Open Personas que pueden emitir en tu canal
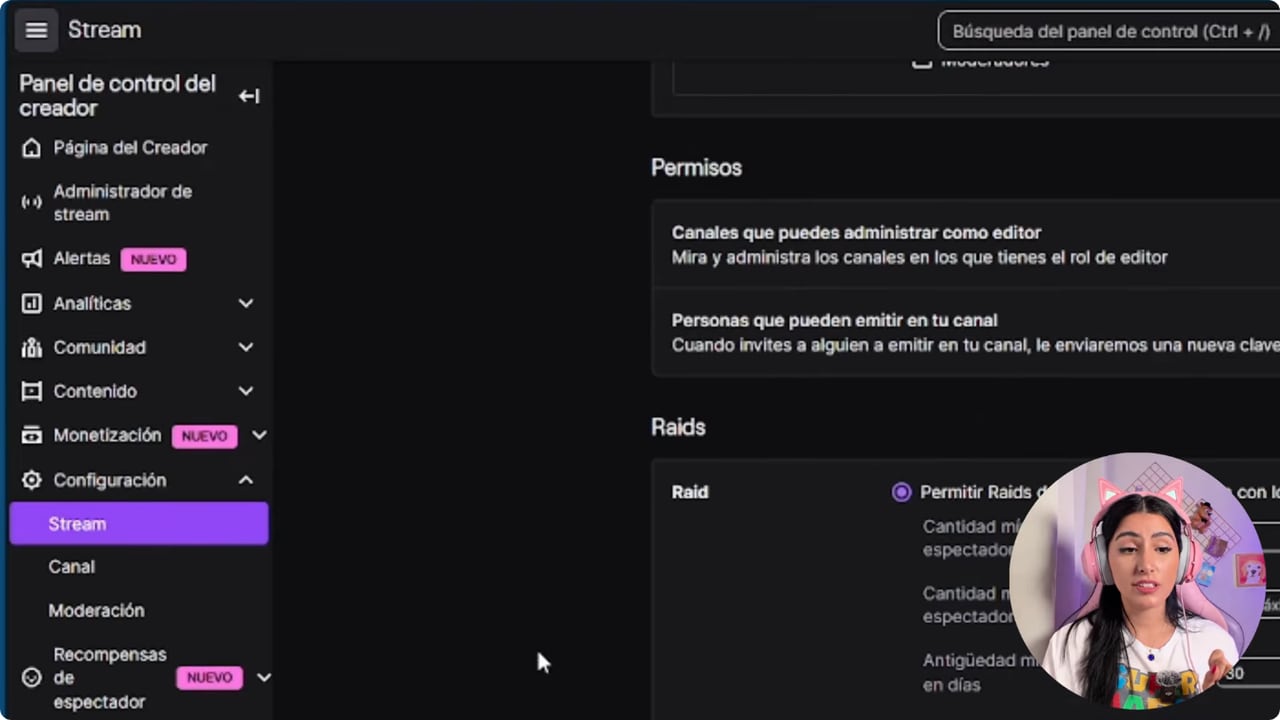Screen dimensions: 1280x720 coord(966,333)
